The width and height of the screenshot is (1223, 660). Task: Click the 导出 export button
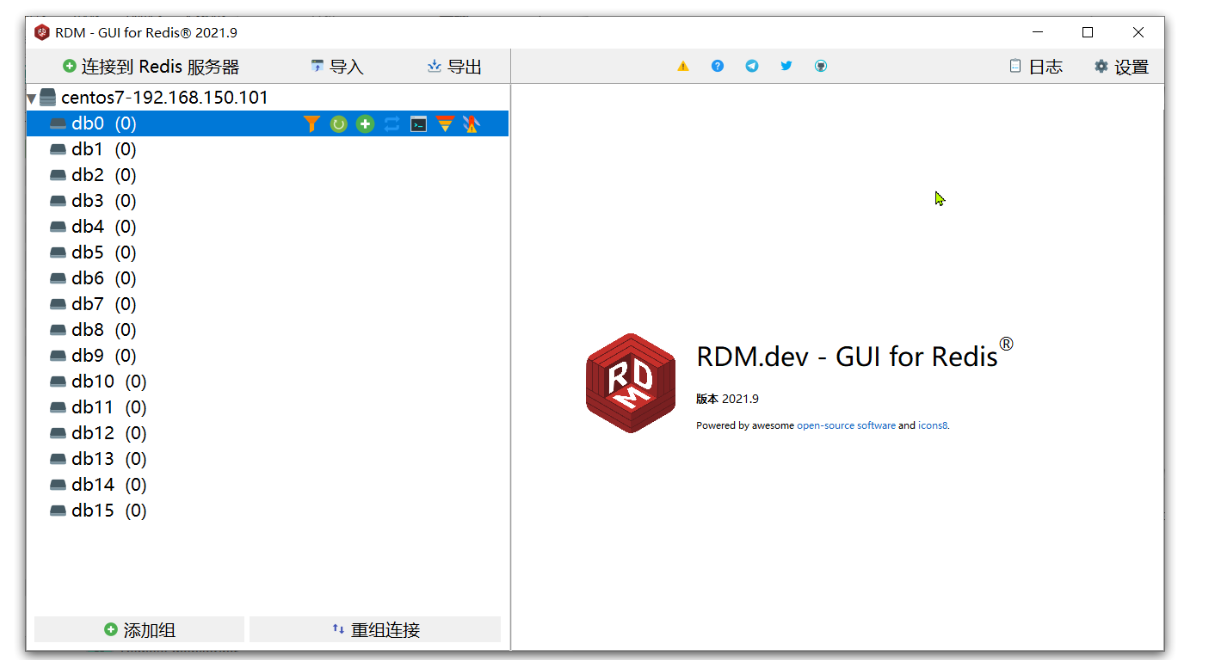[x=455, y=67]
